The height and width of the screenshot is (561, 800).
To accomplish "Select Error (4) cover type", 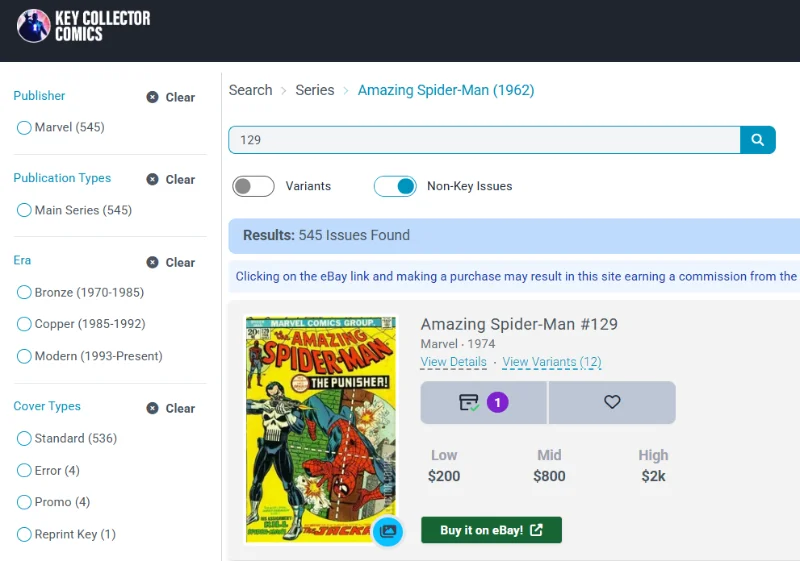I will [x=48, y=470].
